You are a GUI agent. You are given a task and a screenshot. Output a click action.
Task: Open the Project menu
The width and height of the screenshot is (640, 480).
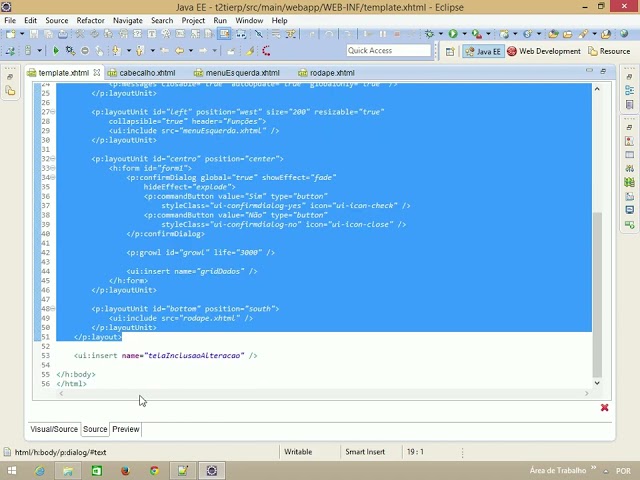(x=193, y=20)
